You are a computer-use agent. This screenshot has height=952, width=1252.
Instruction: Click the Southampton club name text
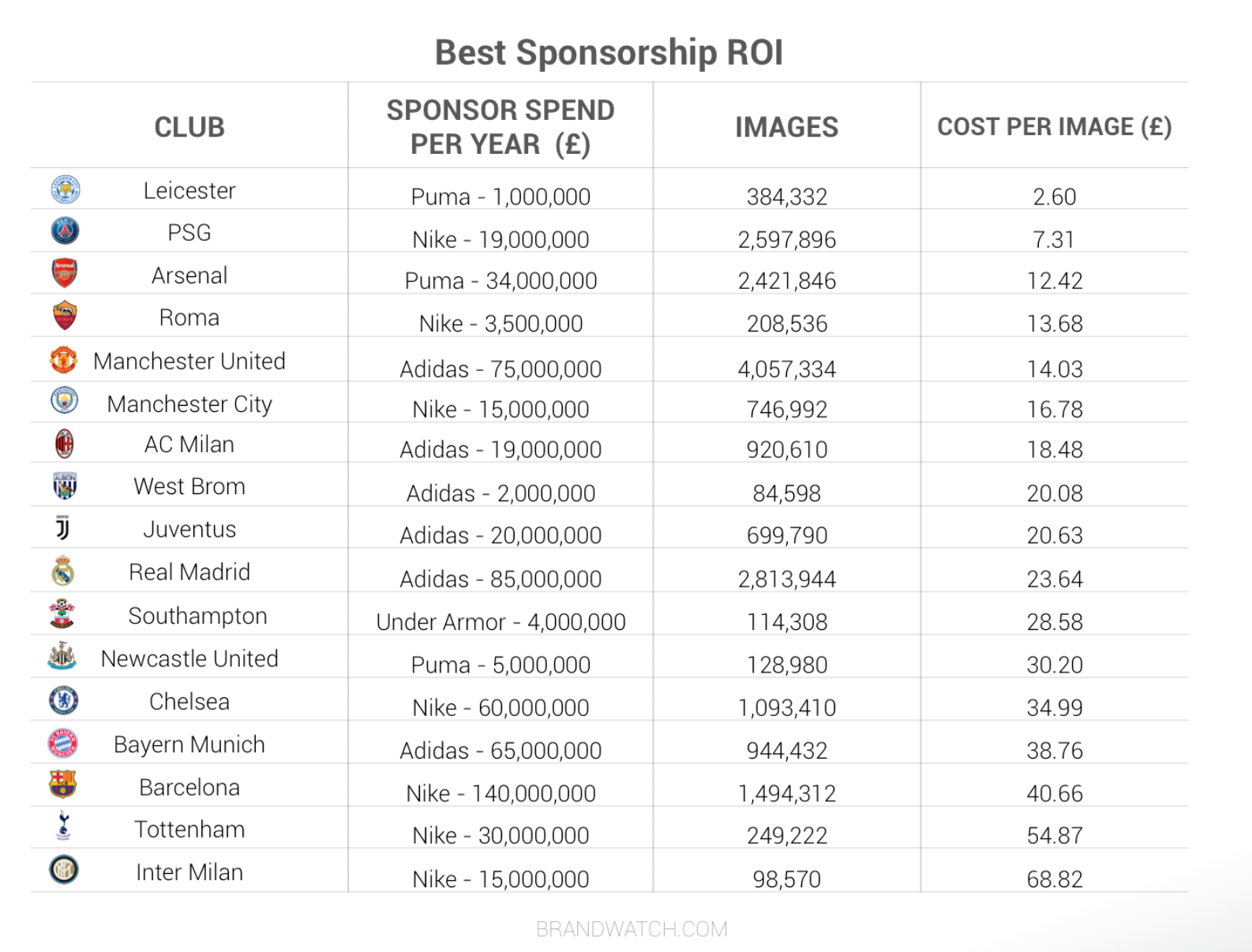(197, 616)
